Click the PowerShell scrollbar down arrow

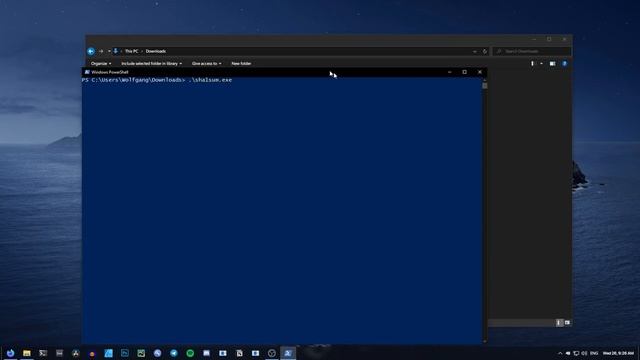(484, 341)
